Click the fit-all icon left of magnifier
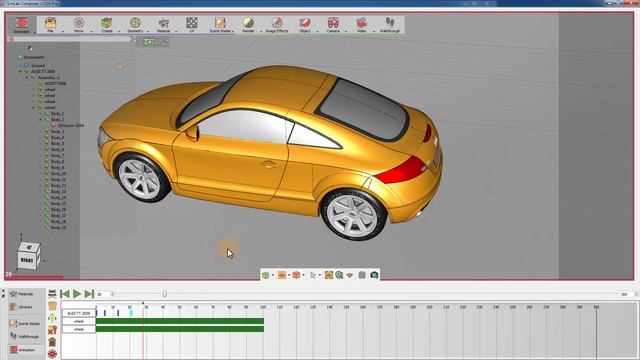The image size is (640, 360). (x=329, y=275)
